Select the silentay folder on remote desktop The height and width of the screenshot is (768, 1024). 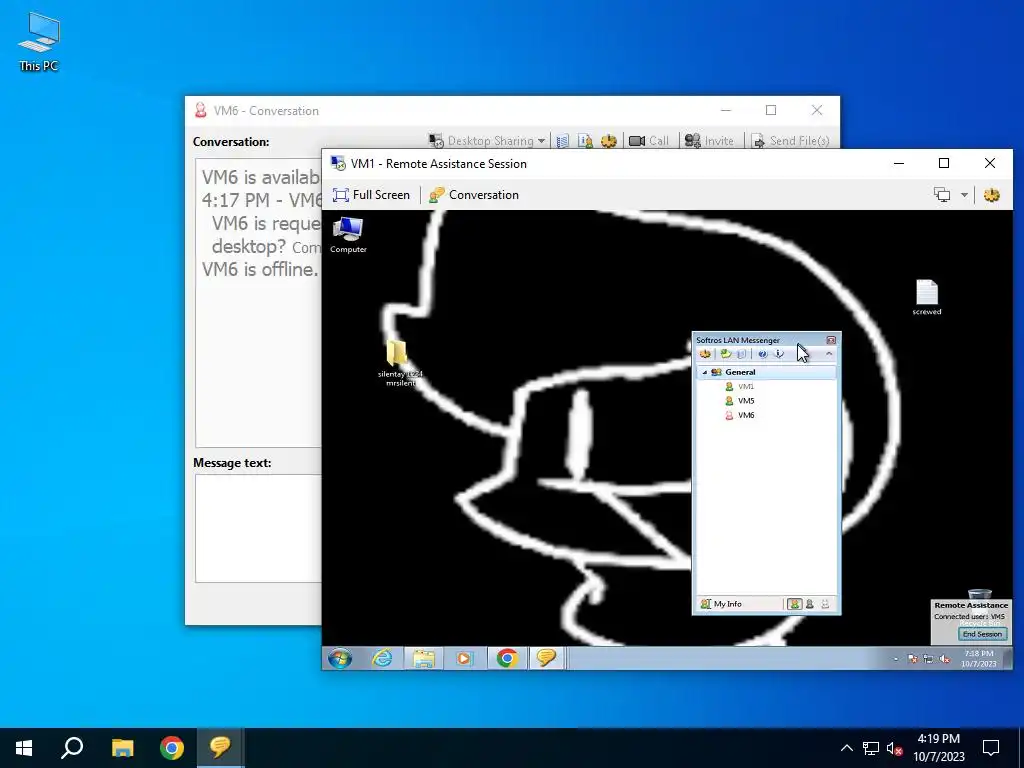[400, 363]
